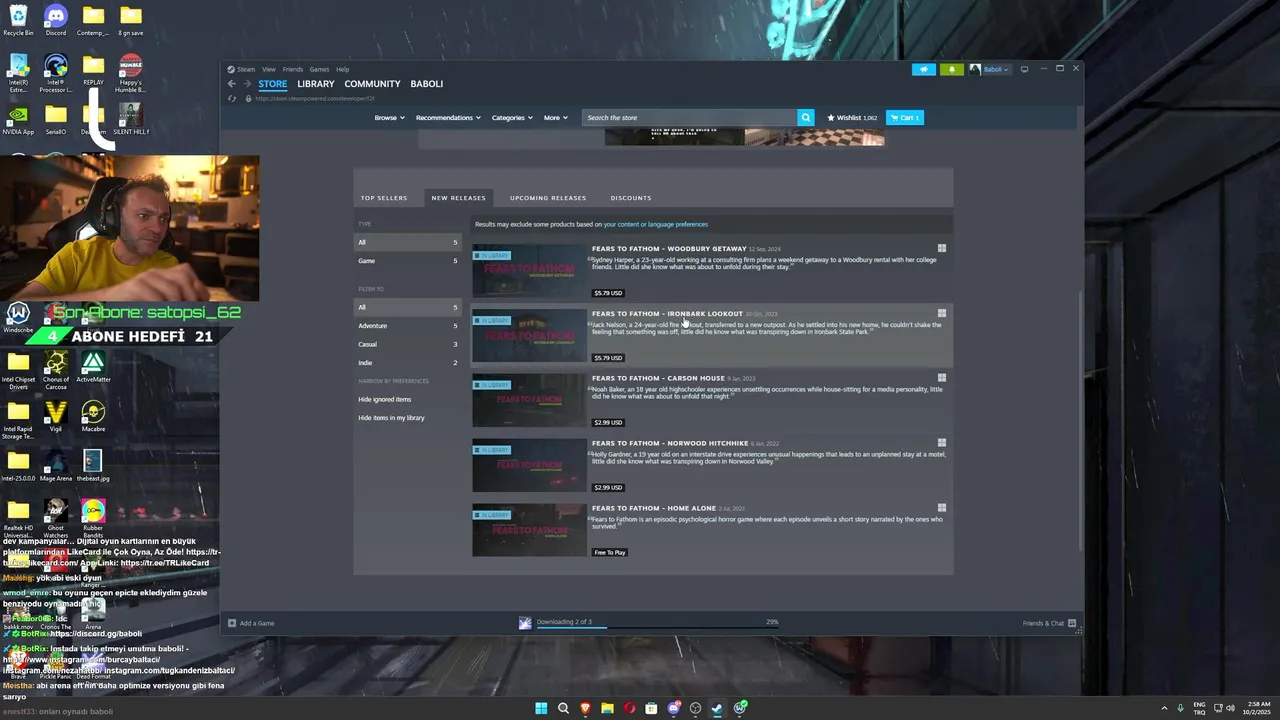Open the REPLAY folder on desktop
The height and width of the screenshot is (720, 1280).
93,70
